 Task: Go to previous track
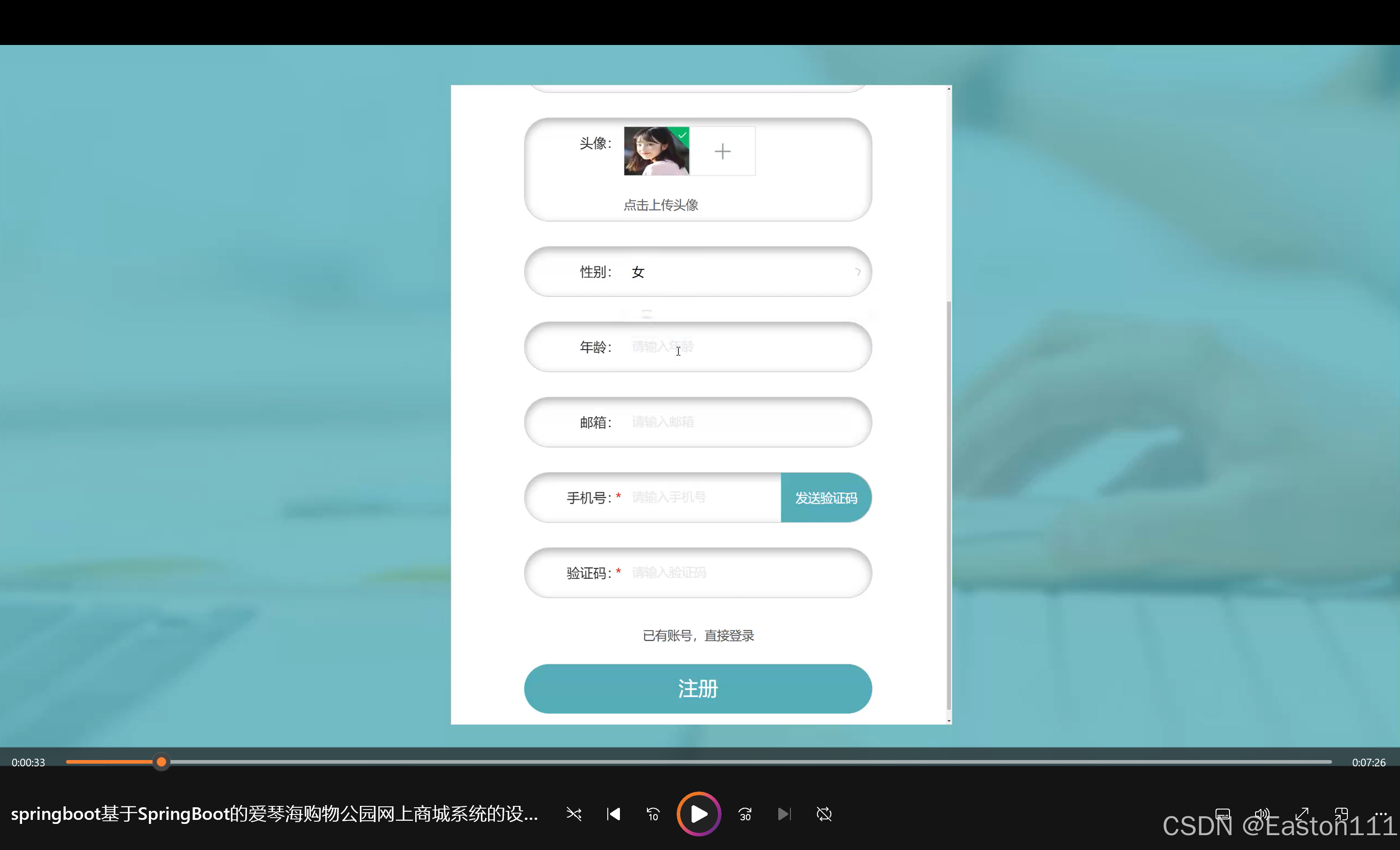coord(614,814)
